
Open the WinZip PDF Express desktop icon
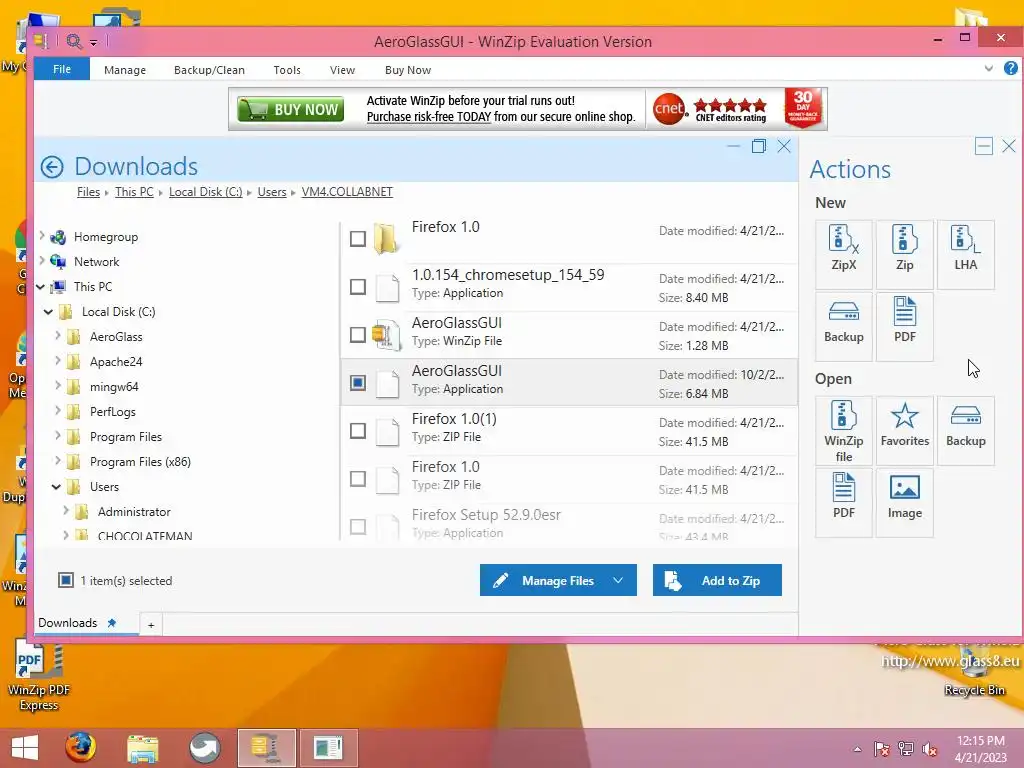click(39, 676)
